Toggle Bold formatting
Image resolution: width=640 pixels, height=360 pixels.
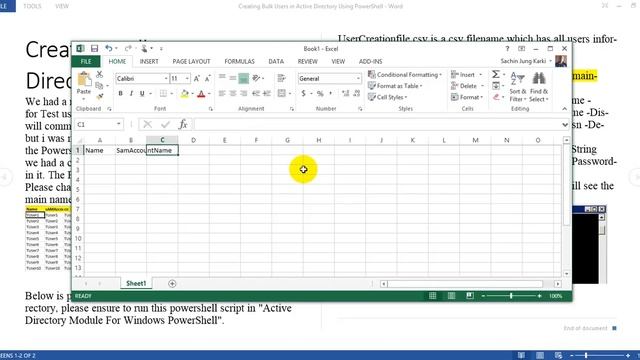click(120, 94)
